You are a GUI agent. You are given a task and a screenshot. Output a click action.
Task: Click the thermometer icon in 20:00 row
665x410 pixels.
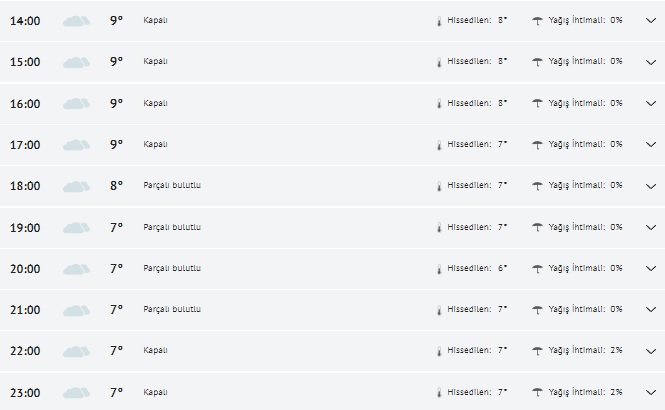438,269
